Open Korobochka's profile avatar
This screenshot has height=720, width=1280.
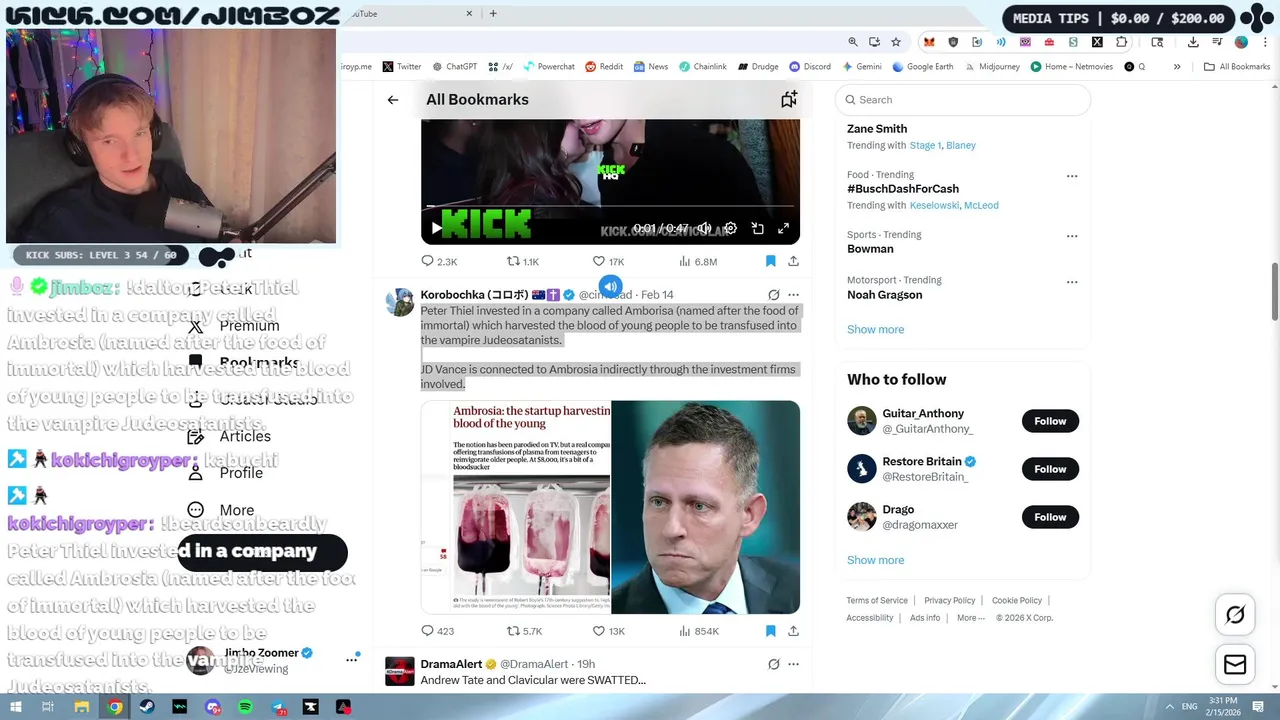point(400,302)
